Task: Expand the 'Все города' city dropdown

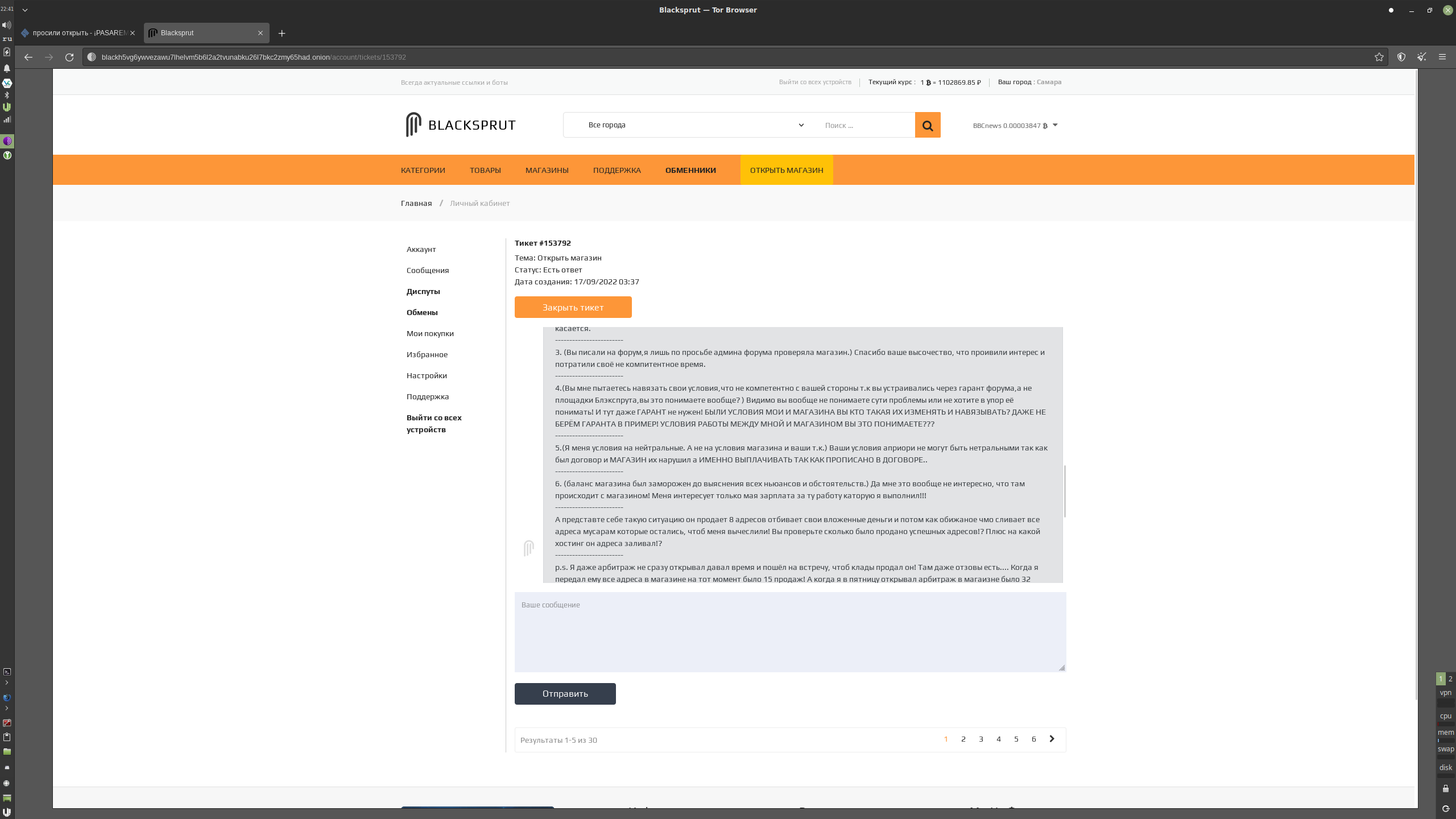Action: click(x=695, y=125)
